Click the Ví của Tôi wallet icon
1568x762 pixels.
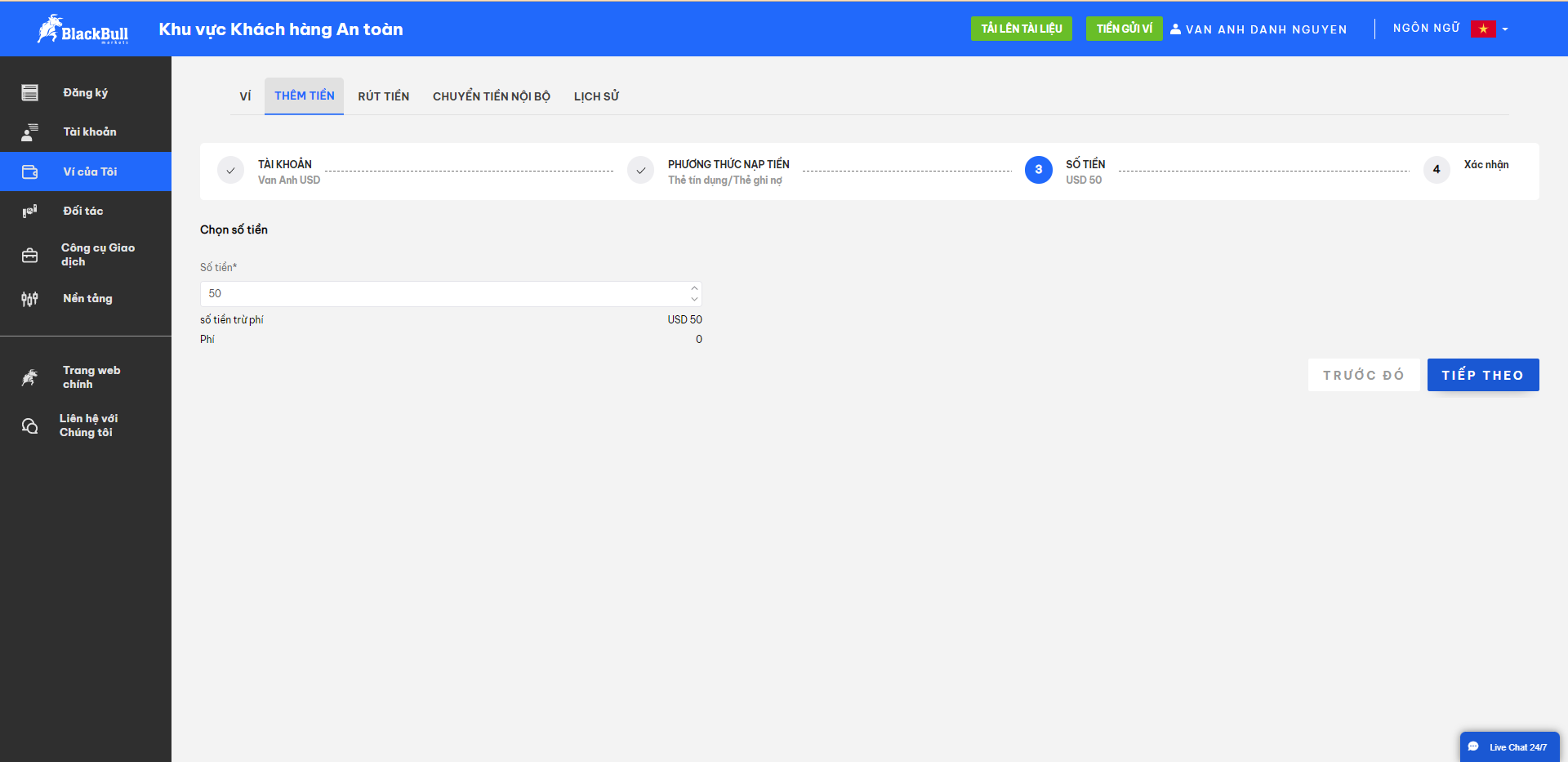[30, 172]
